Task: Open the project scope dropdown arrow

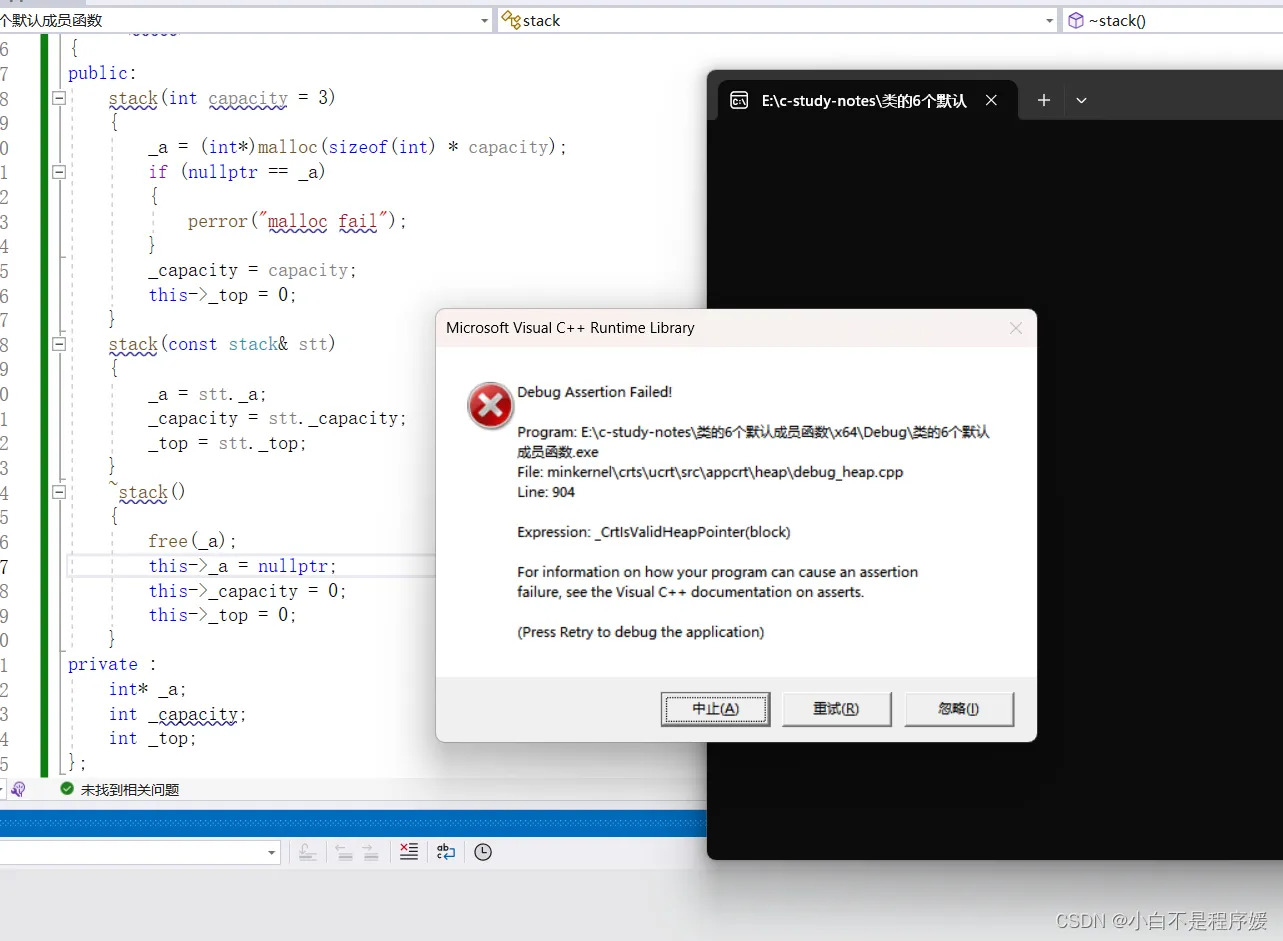Action: 485,20
